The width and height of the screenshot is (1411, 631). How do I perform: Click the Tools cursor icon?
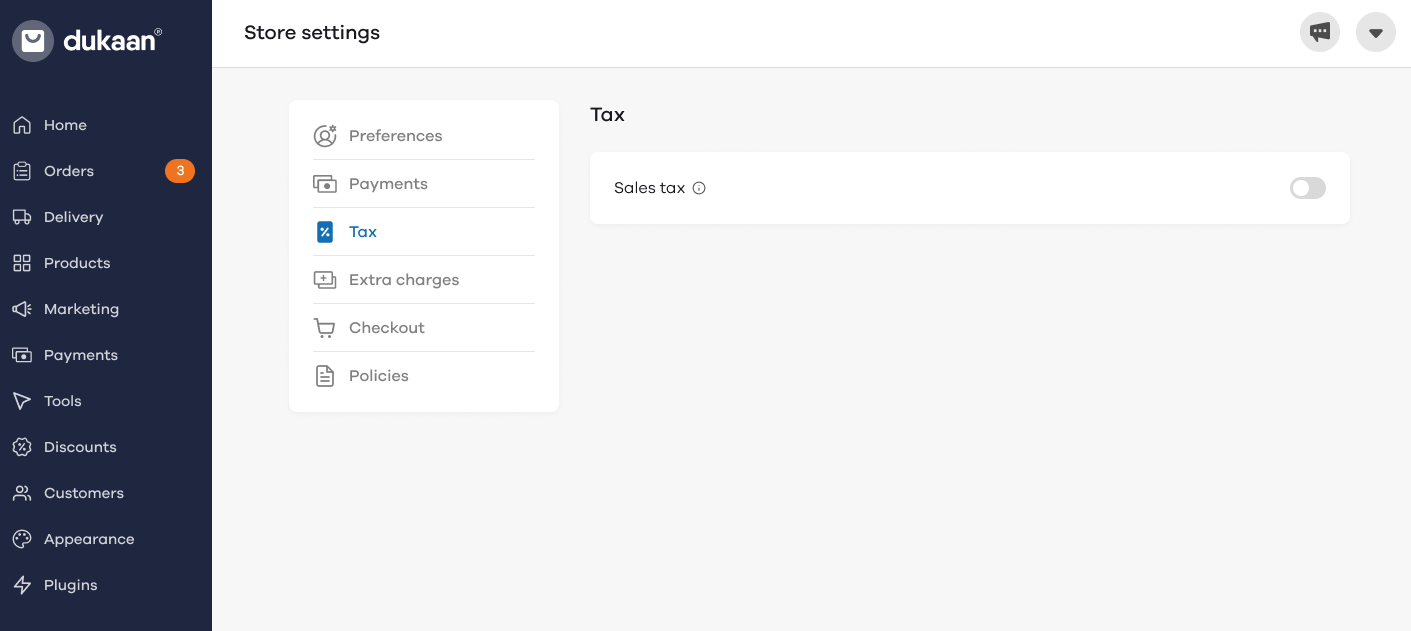22,401
